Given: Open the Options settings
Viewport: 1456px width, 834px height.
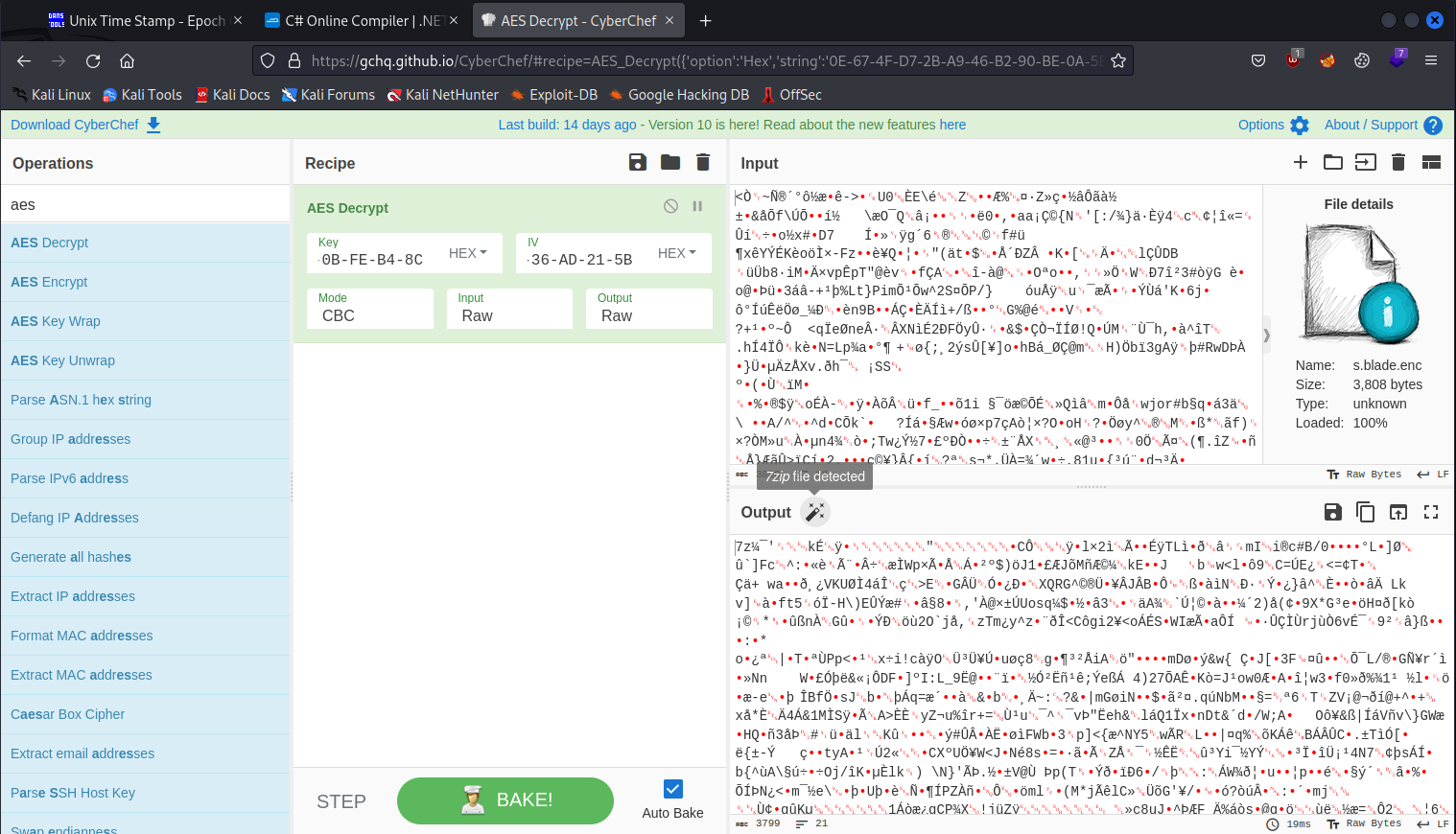Looking at the screenshot, I should click(x=1273, y=125).
